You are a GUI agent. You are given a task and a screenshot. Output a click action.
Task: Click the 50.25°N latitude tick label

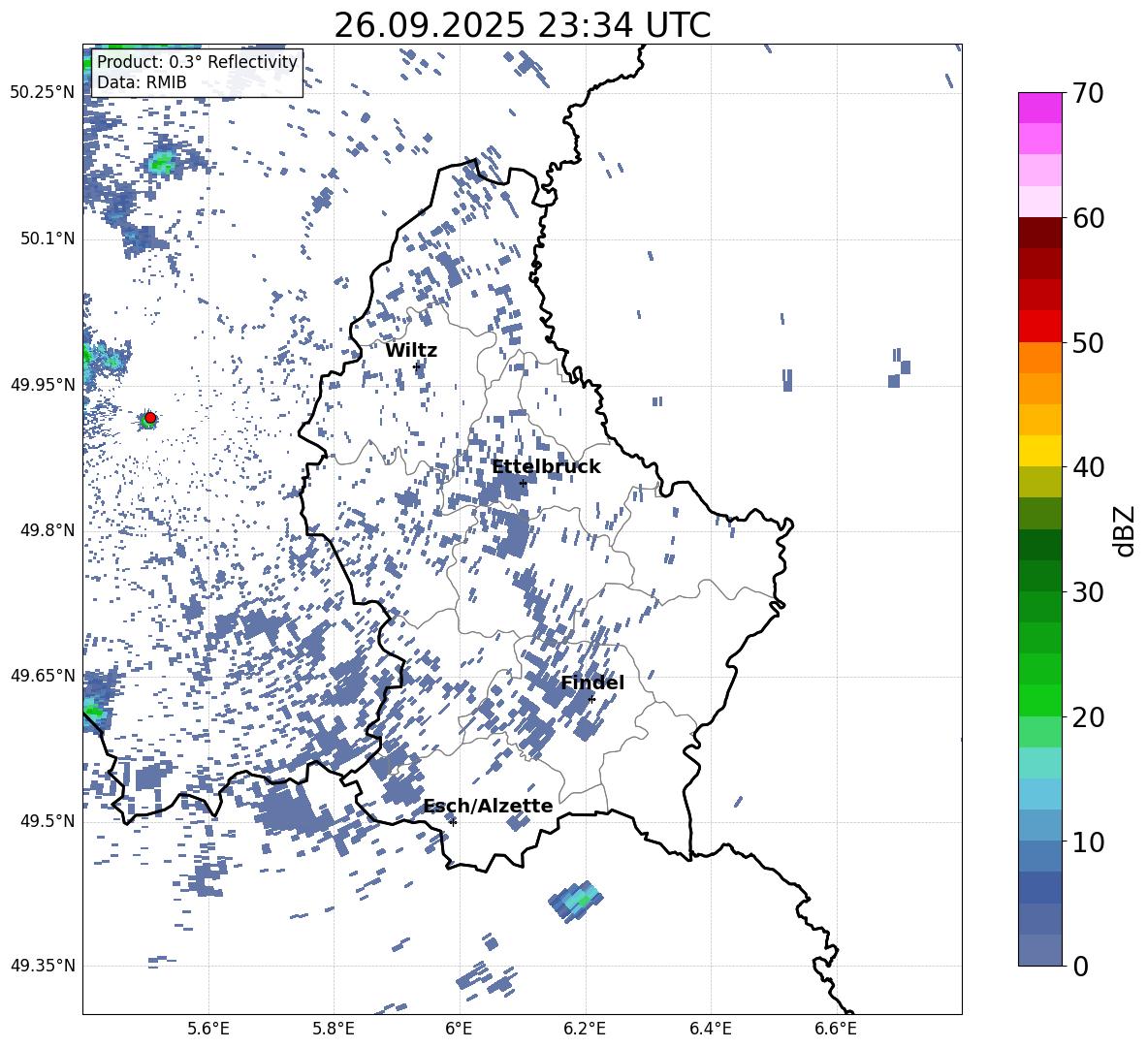[x=43, y=93]
